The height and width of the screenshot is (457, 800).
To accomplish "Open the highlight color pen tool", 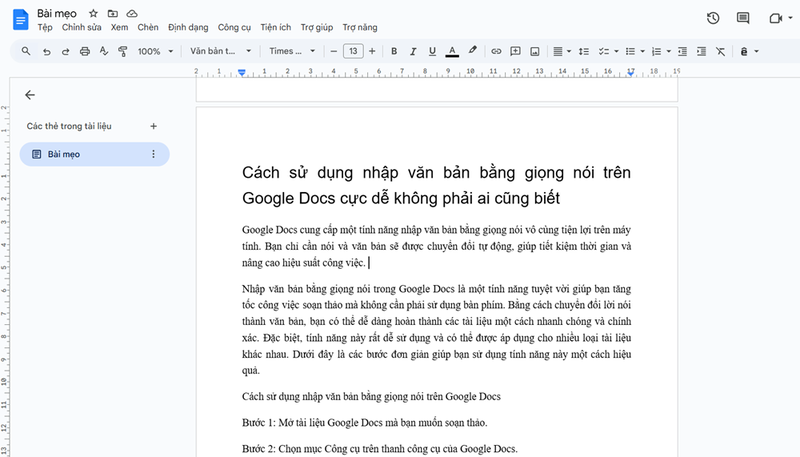I will coord(472,50).
